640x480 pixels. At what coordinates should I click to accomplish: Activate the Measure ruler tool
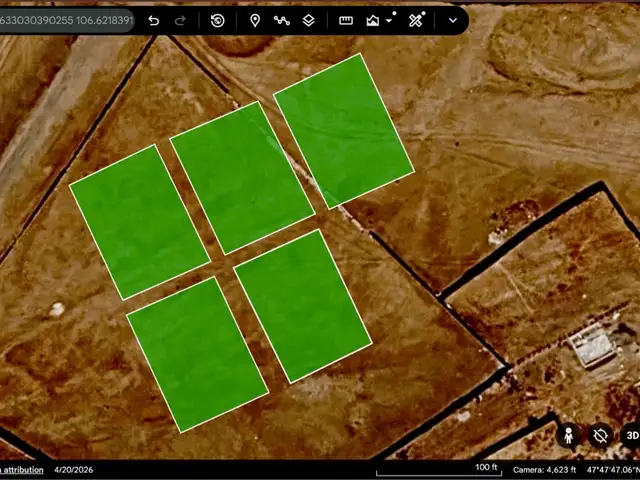pyautogui.click(x=346, y=20)
